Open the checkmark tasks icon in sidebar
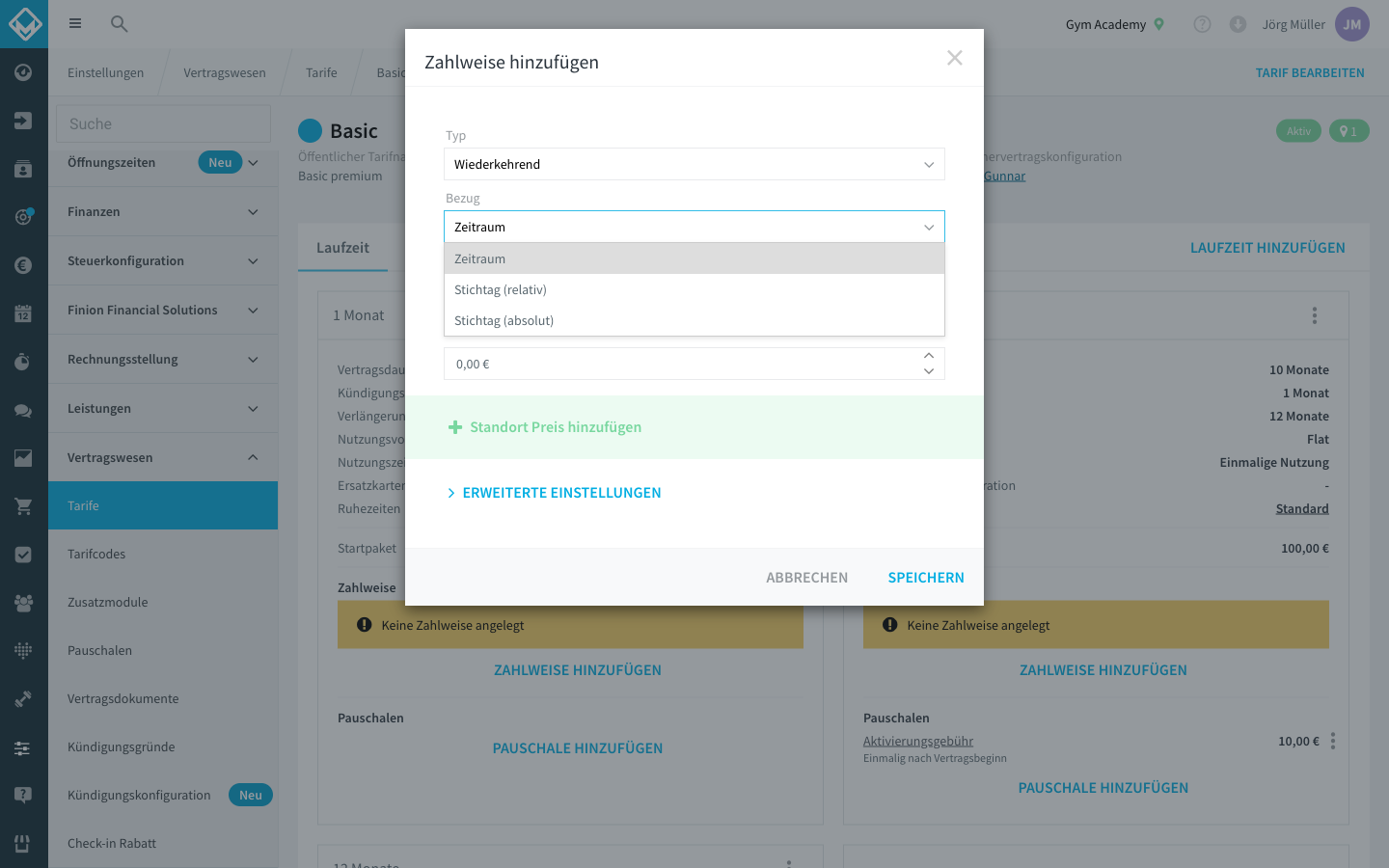Image resolution: width=1389 pixels, height=868 pixels. tap(24, 555)
